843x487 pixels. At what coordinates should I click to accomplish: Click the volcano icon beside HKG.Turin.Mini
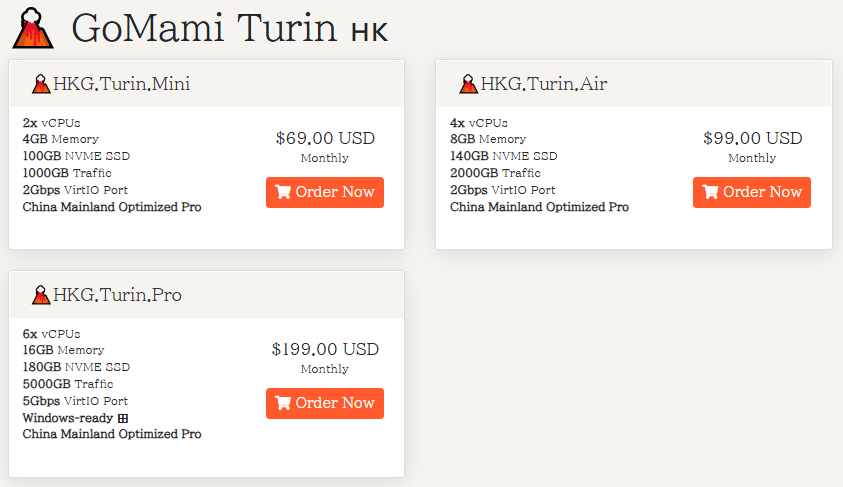click(41, 84)
